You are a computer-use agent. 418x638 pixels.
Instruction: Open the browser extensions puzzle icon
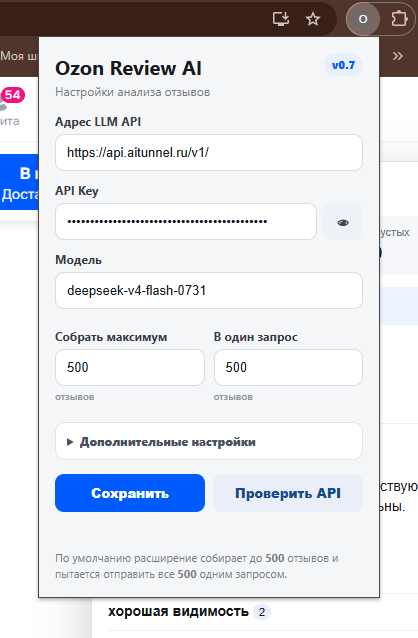[x=399, y=19]
